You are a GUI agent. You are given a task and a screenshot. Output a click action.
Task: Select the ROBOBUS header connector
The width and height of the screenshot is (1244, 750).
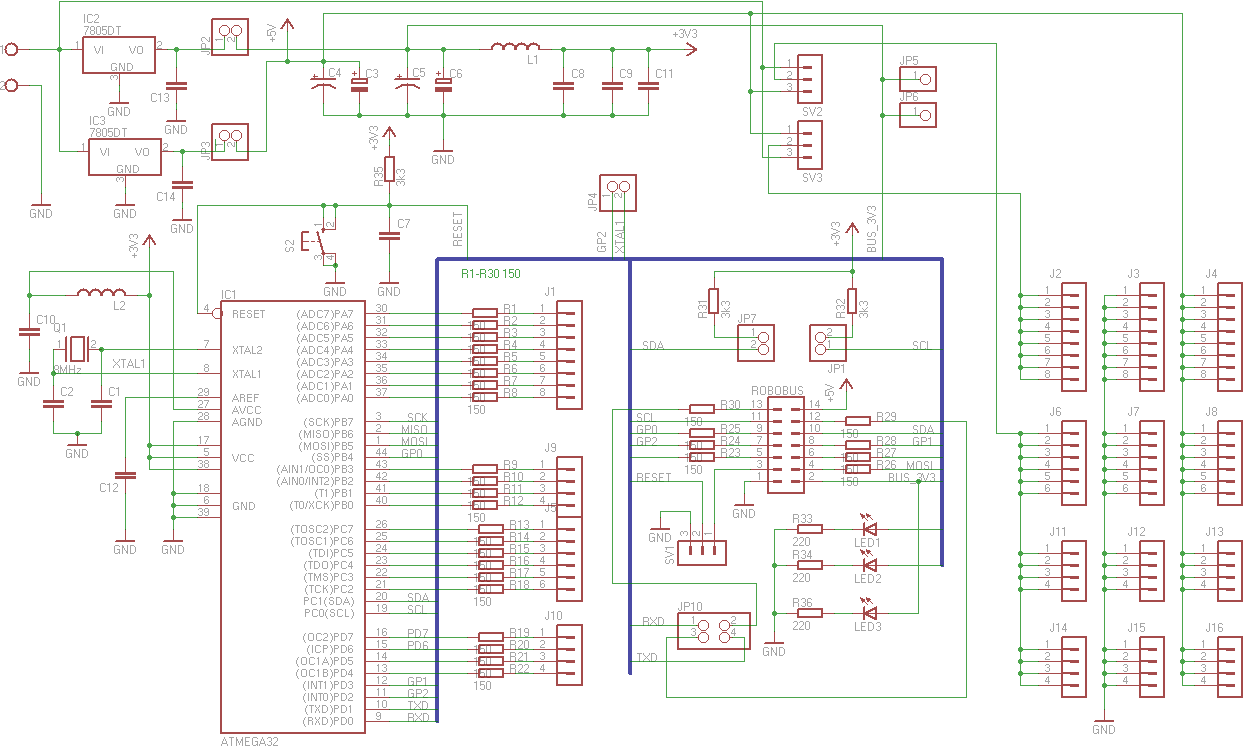[785, 445]
